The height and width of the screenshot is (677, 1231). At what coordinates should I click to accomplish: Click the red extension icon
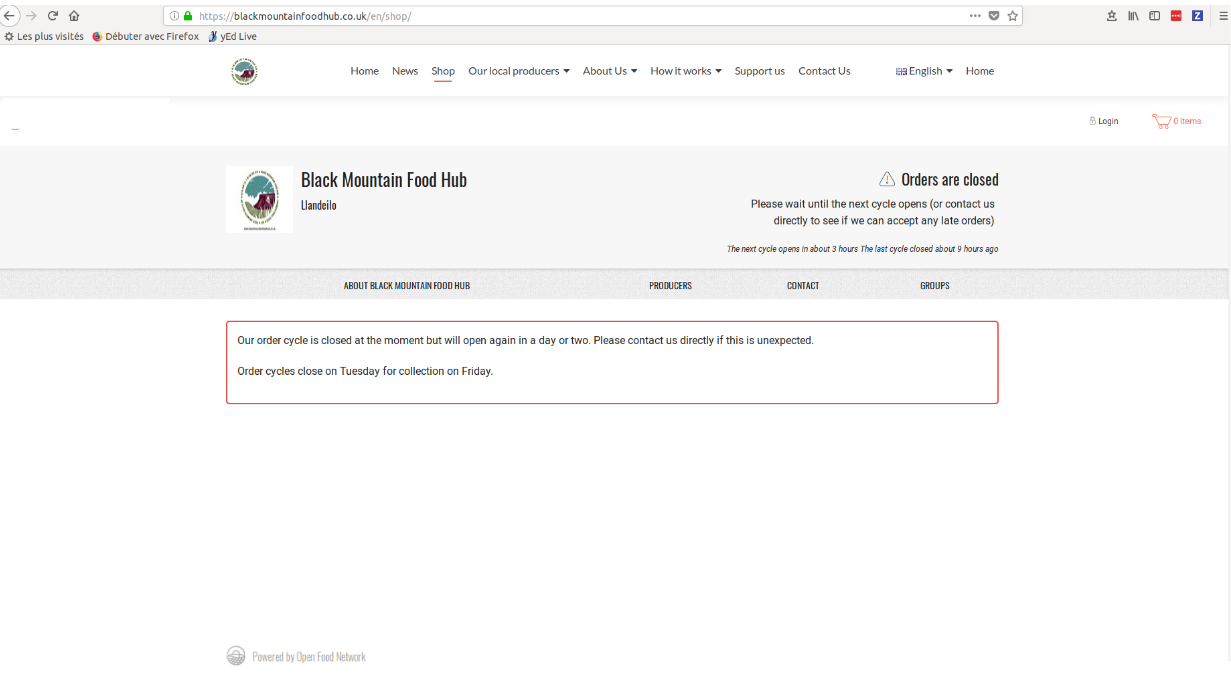click(x=1176, y=16)
